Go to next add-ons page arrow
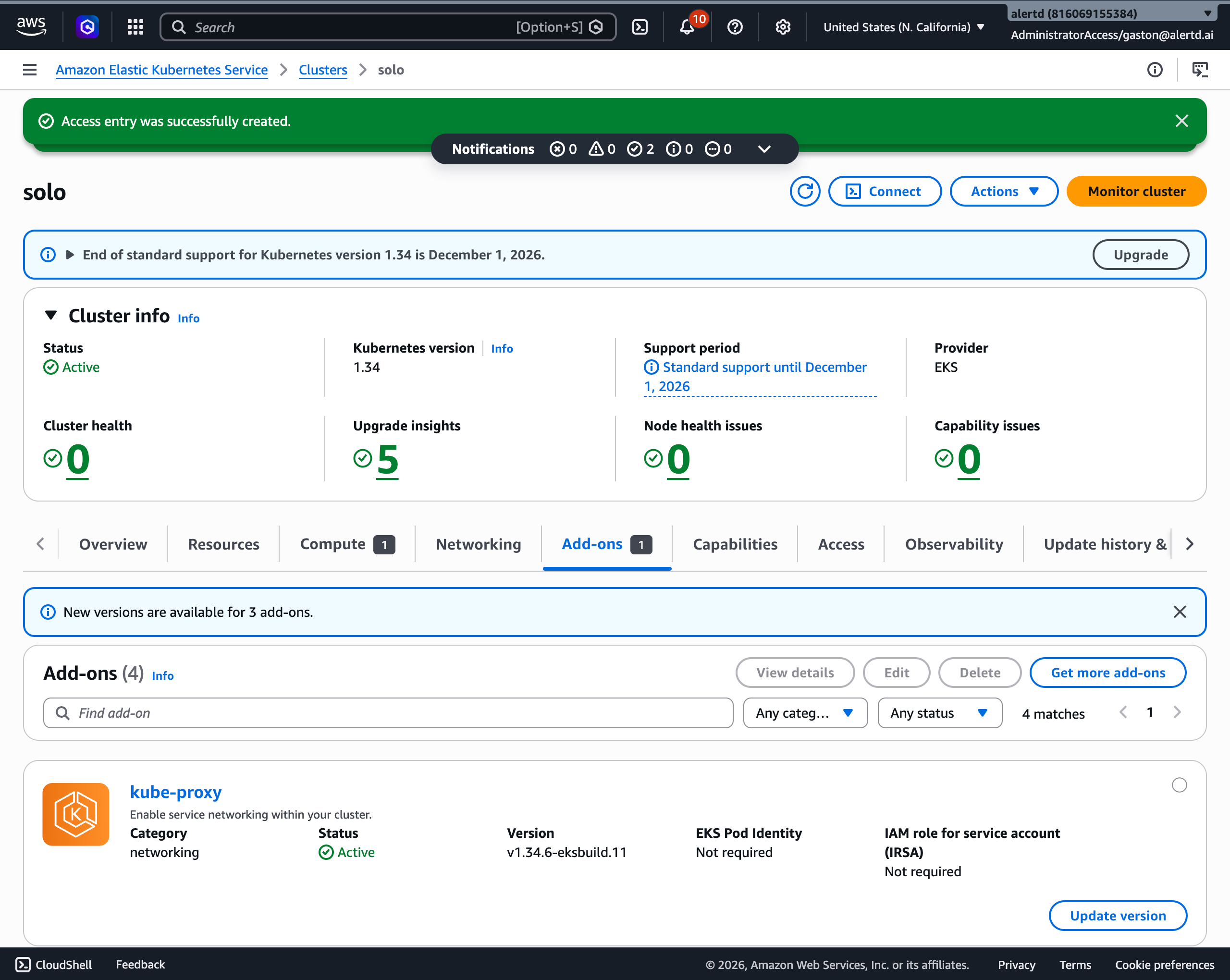The height and width of the screenshot is (980, 1230). click(1177, 712)
